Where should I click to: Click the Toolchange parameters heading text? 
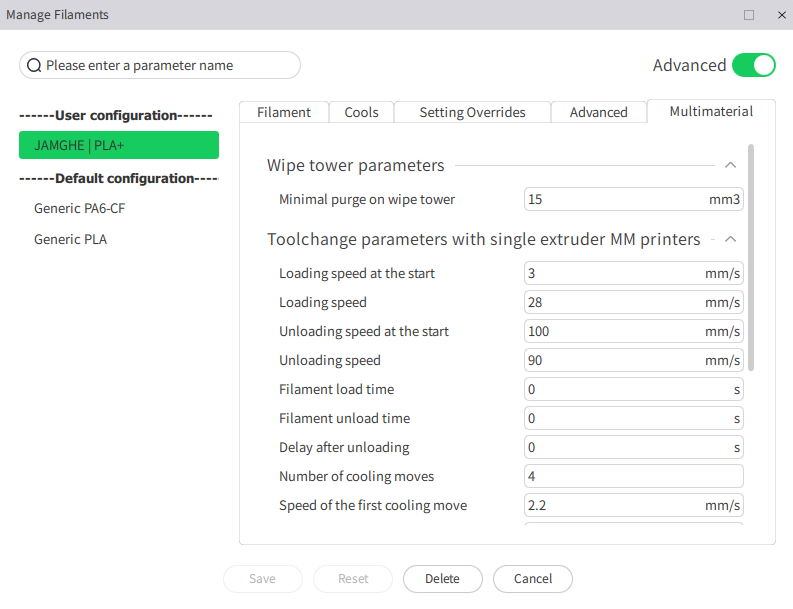pos(483,239)
